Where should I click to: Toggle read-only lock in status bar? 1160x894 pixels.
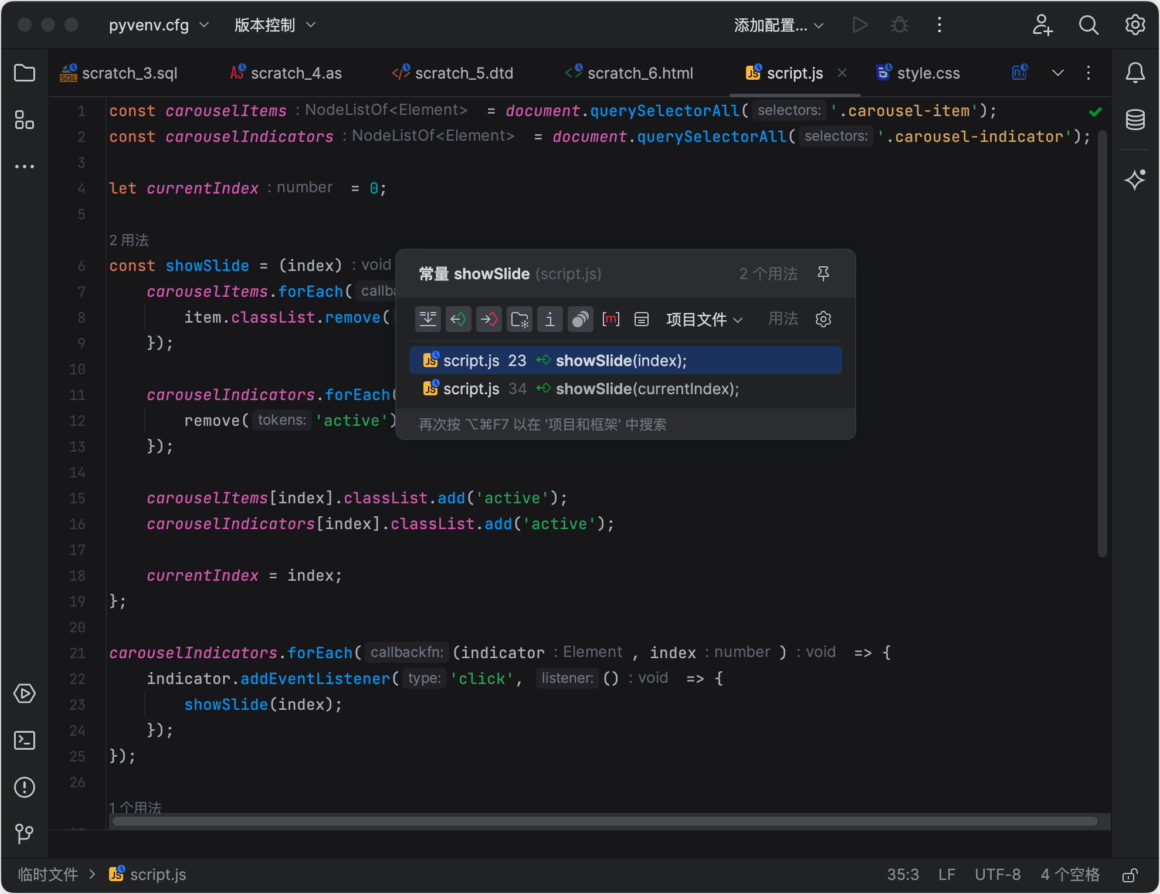tap(1130, 875)
